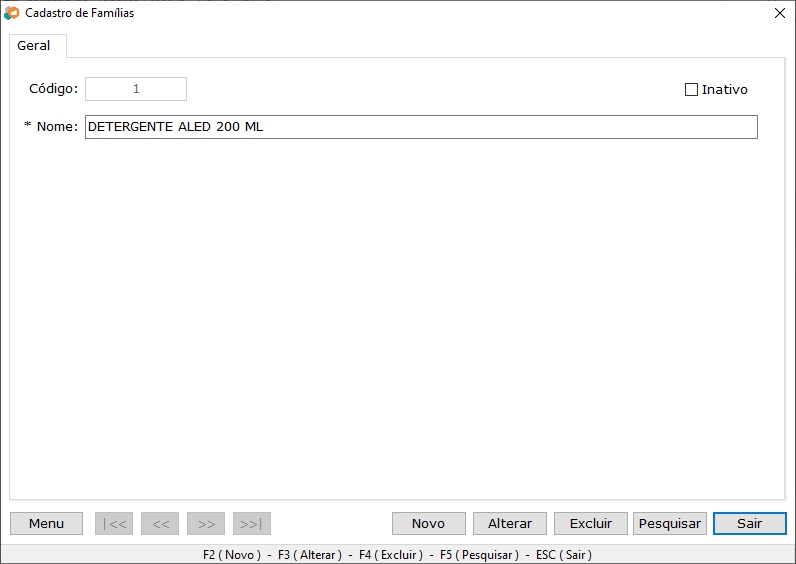796x564 pixels.
Task: Click the F2 (Novo) shortcut hint in the status bar
Action: [231, 554]
